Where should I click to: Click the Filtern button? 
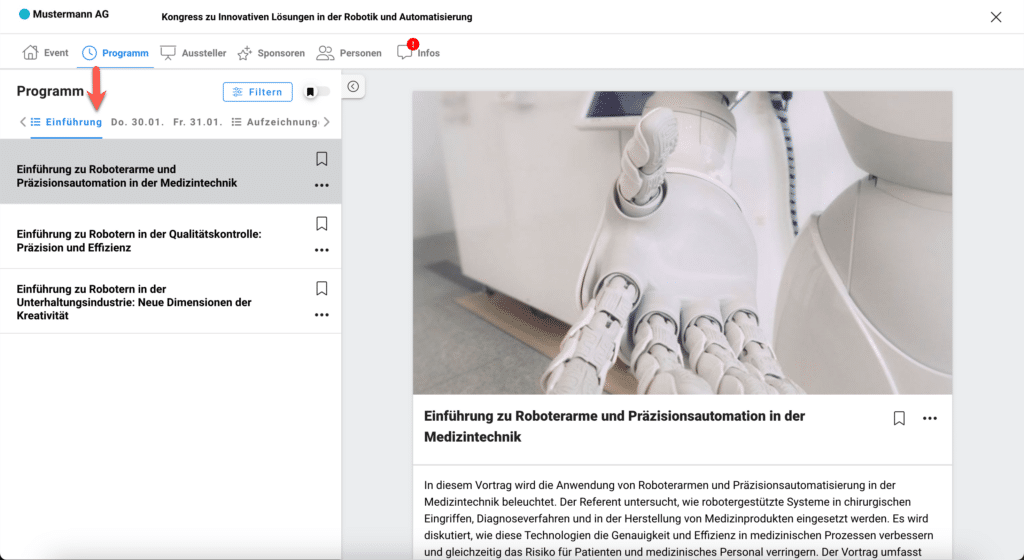click(257, 92)
